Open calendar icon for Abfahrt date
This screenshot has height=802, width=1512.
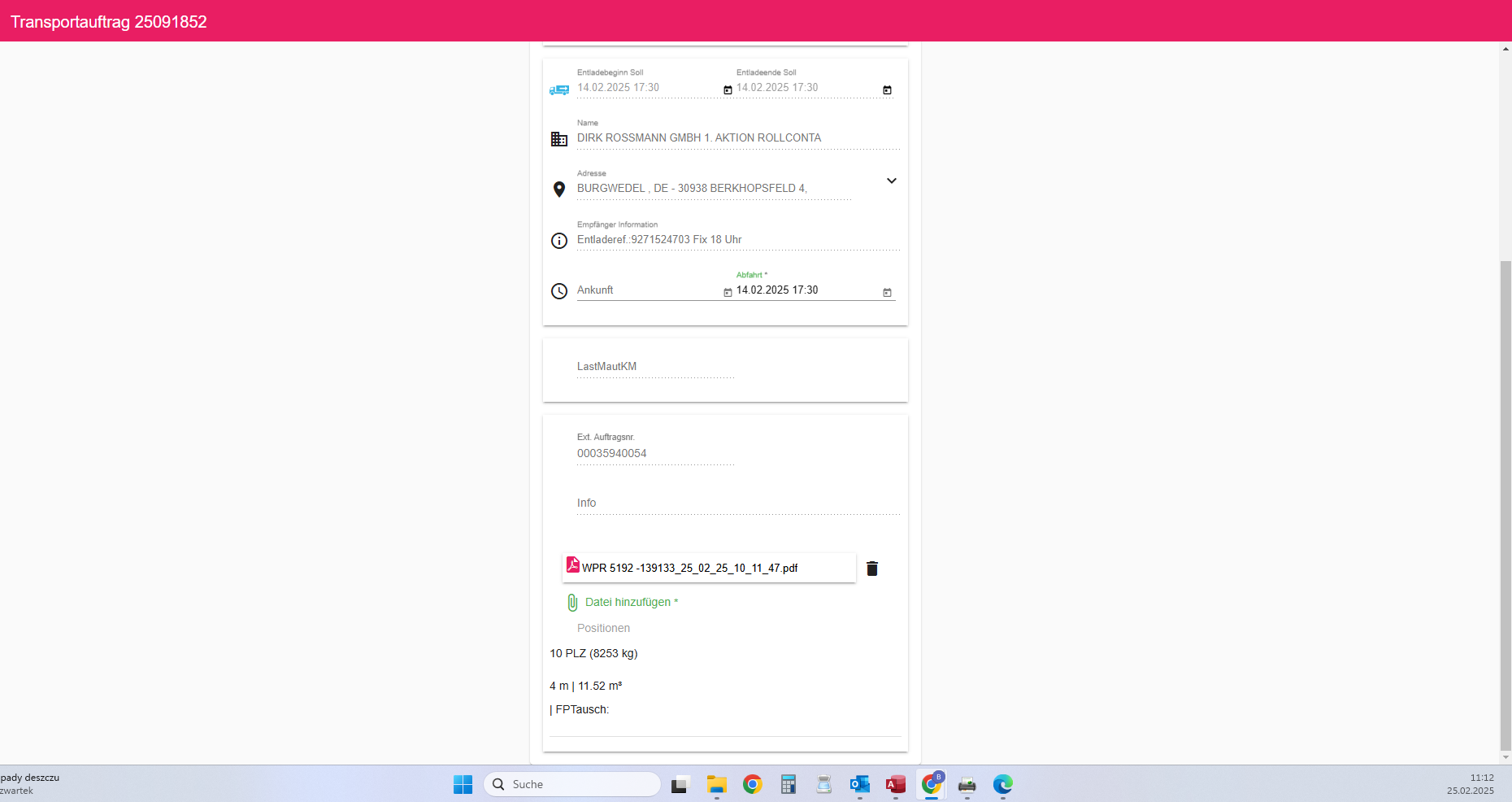tap(887, 293)
